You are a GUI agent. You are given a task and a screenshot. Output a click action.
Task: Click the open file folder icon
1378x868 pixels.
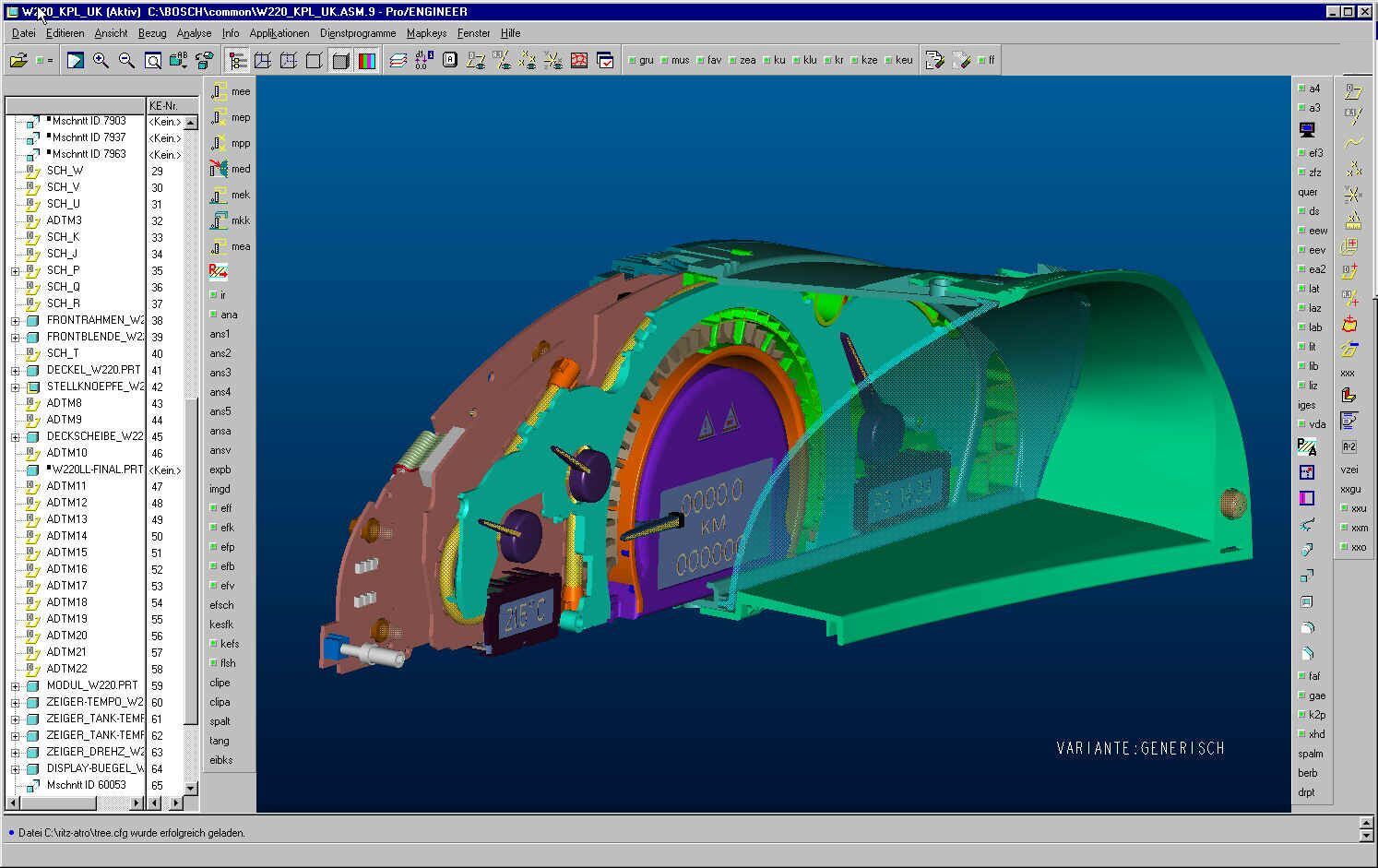tap(18, 61)
